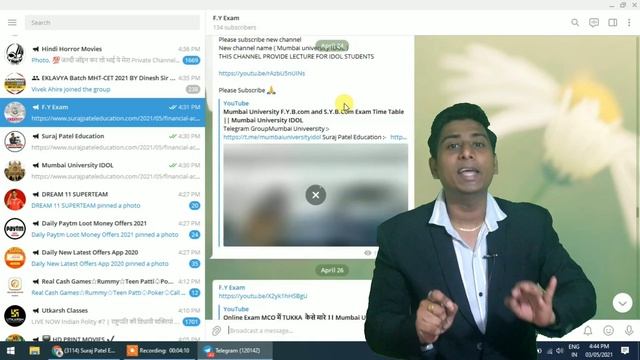Click F.Y Exam sender name in post
The height and width of the screenshot is (360, 640).
[x=232, y=287]
